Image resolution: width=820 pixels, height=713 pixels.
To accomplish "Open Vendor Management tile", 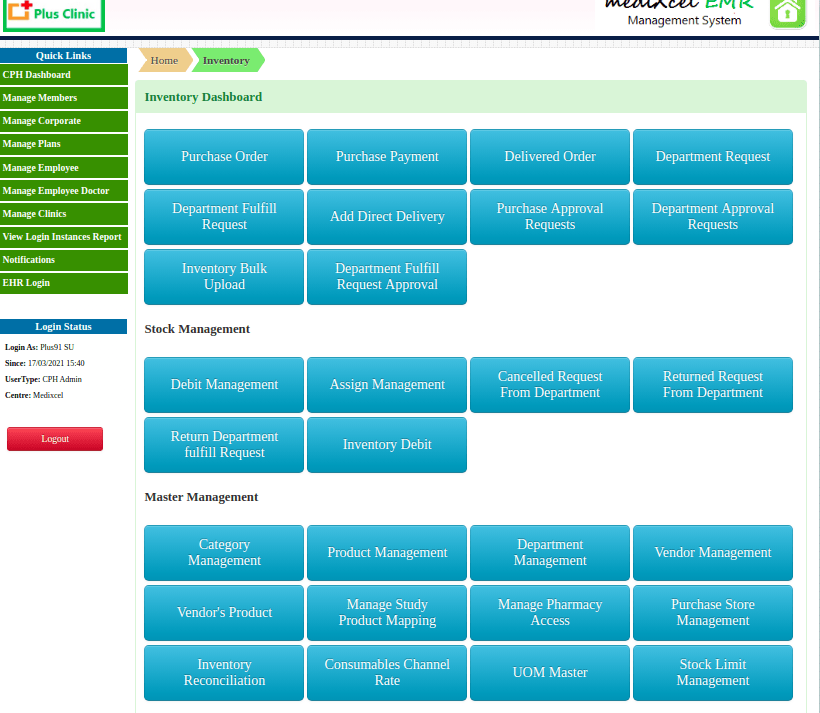I will [713, 553].
